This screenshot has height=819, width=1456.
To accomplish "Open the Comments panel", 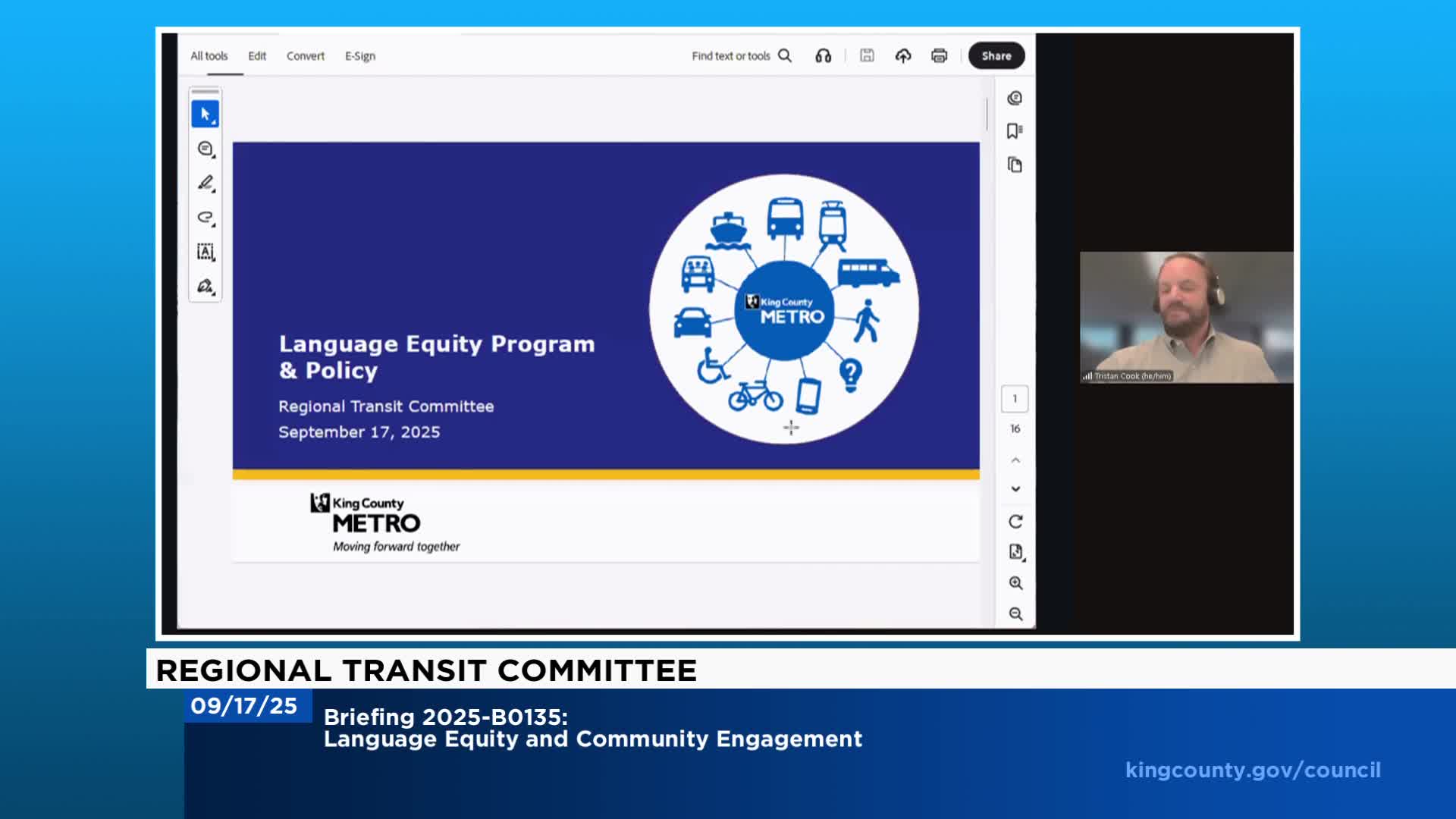I will point(1014,99).
